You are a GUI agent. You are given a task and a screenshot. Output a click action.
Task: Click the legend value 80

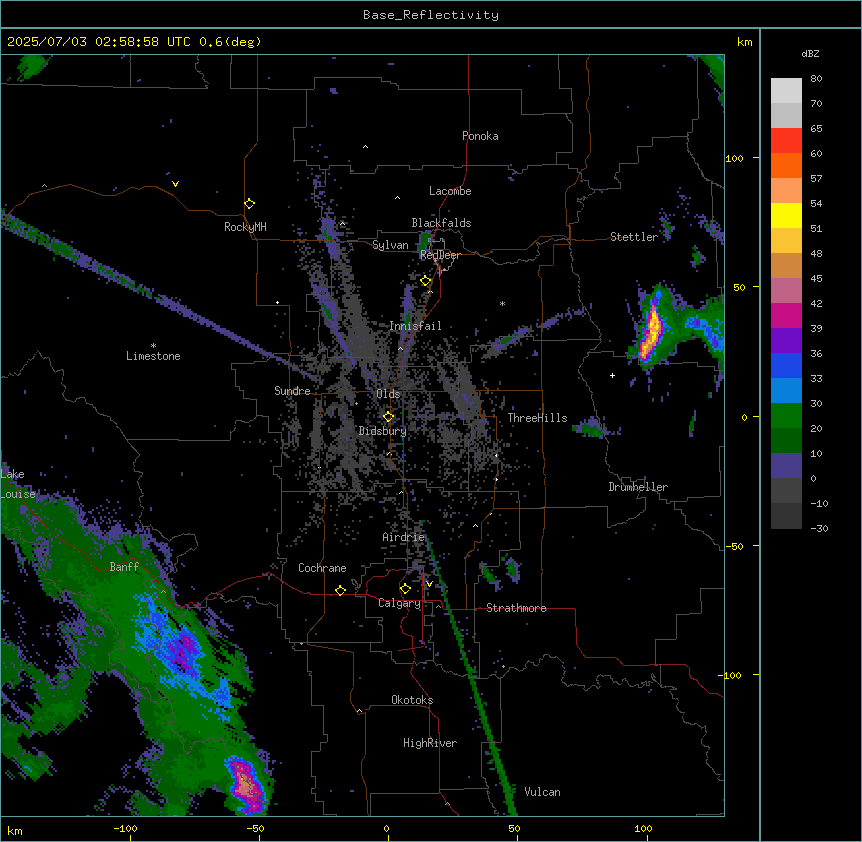tap(816, 79)
